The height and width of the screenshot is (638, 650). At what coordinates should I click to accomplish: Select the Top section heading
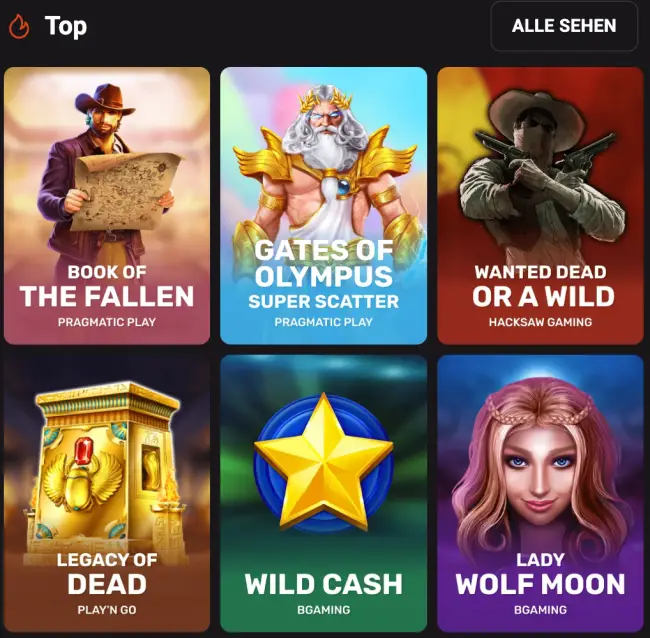point(66,27)
